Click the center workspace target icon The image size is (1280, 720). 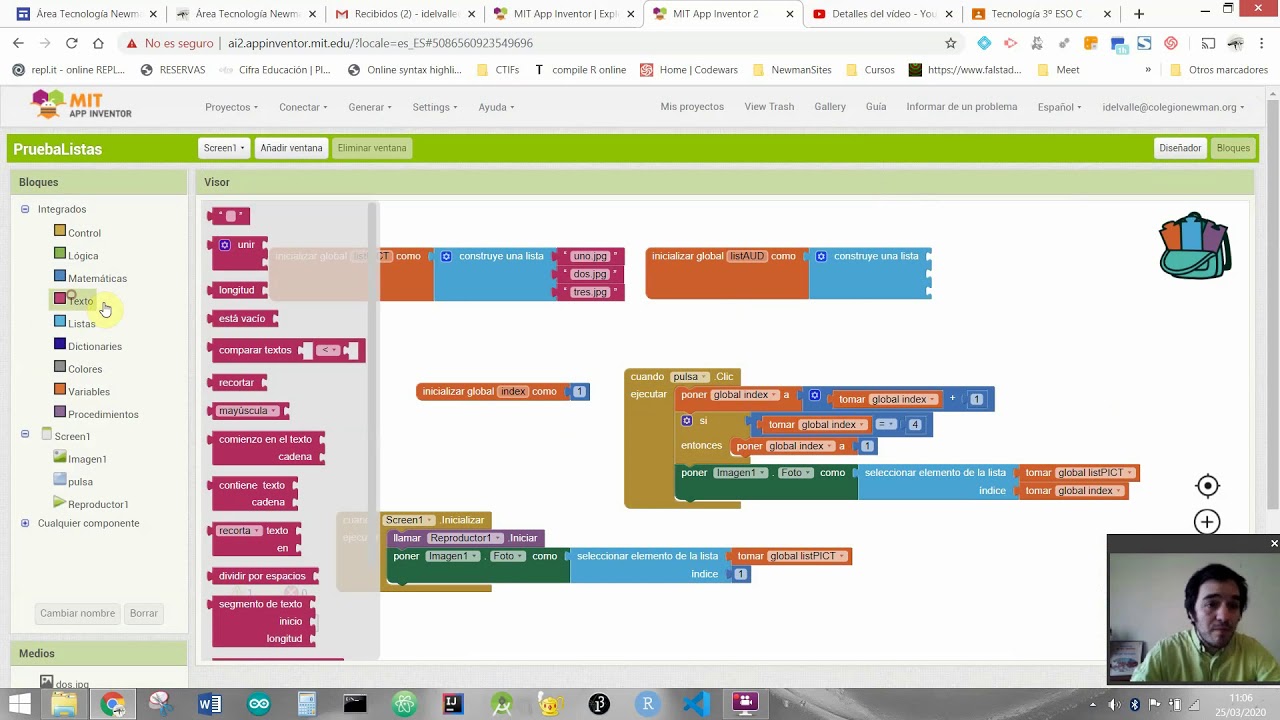tap(1208, 486)
